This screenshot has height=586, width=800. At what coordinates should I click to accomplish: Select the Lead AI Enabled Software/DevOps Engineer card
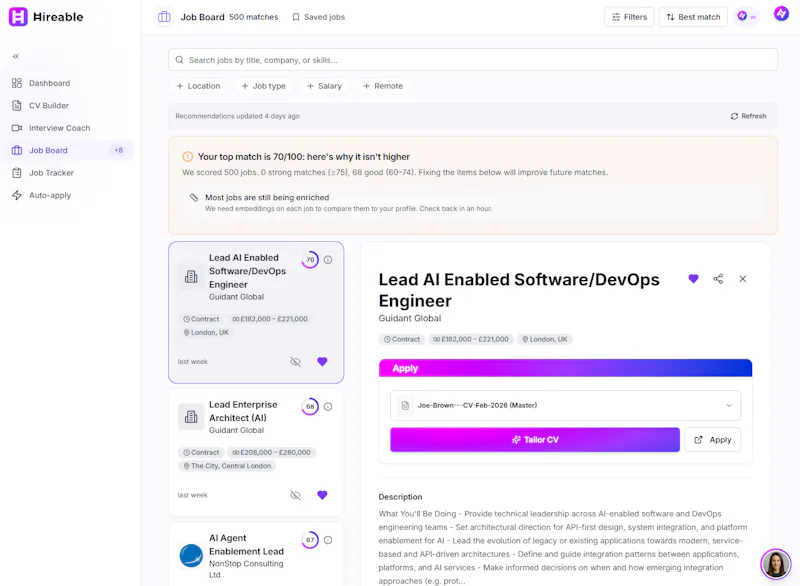click(256, 312)
